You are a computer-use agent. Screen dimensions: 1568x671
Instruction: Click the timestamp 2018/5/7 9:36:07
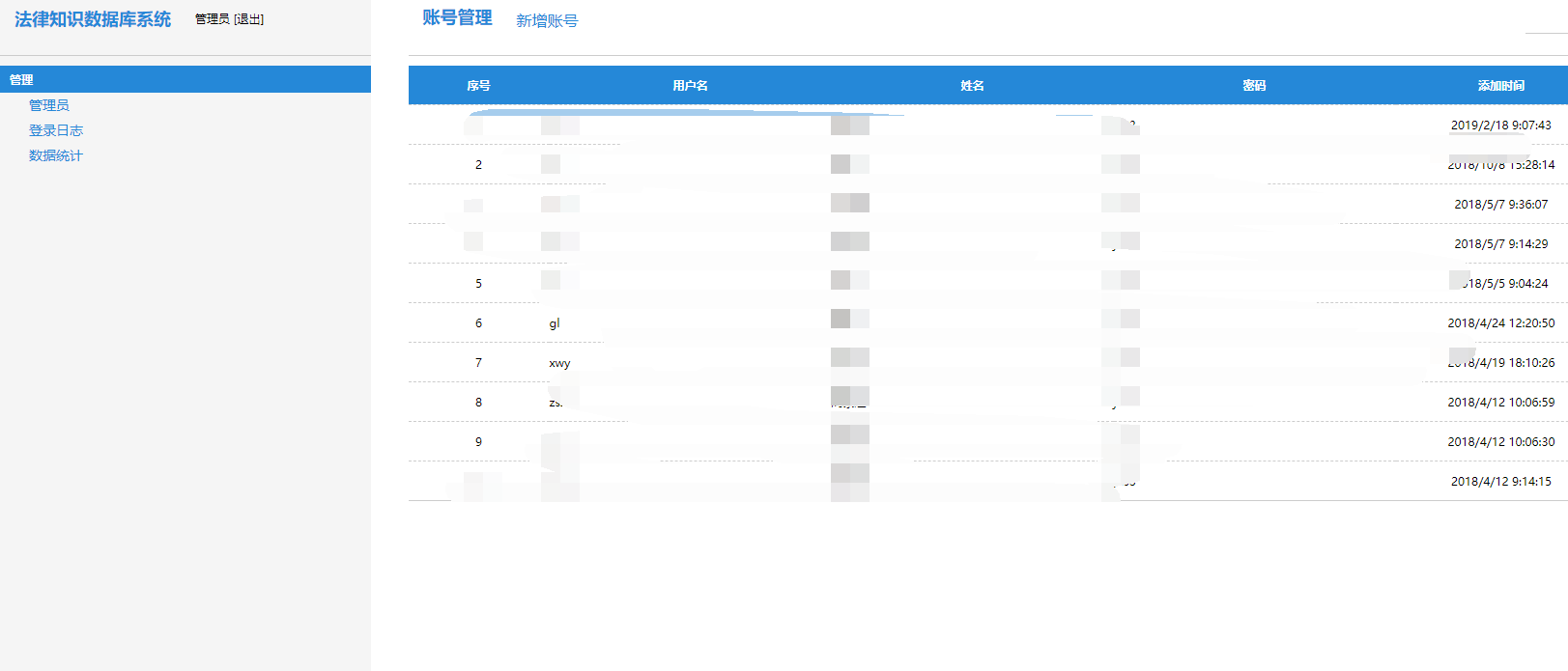1500,205
